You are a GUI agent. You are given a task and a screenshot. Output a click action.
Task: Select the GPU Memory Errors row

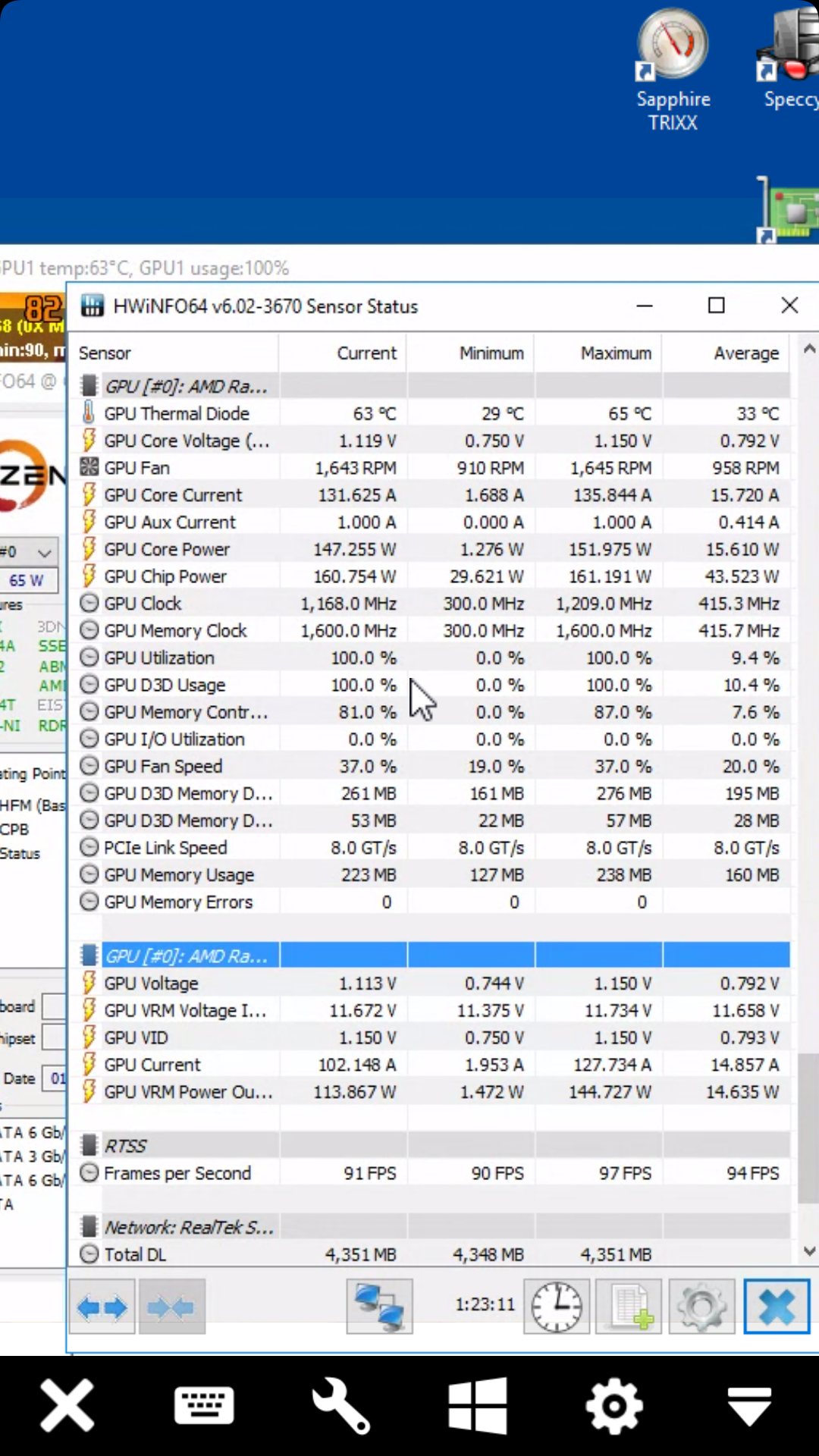[430, 902]
